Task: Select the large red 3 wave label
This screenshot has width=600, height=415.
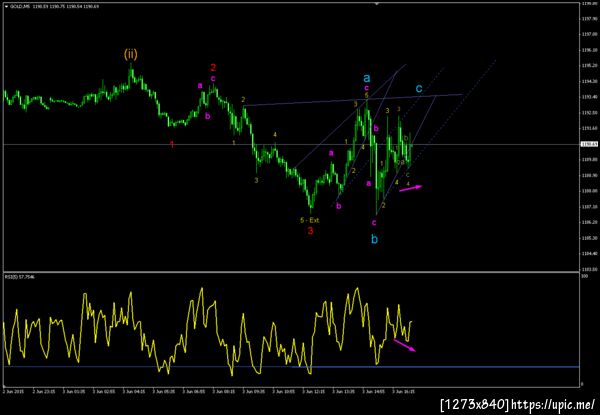Action: pos(310,231)
